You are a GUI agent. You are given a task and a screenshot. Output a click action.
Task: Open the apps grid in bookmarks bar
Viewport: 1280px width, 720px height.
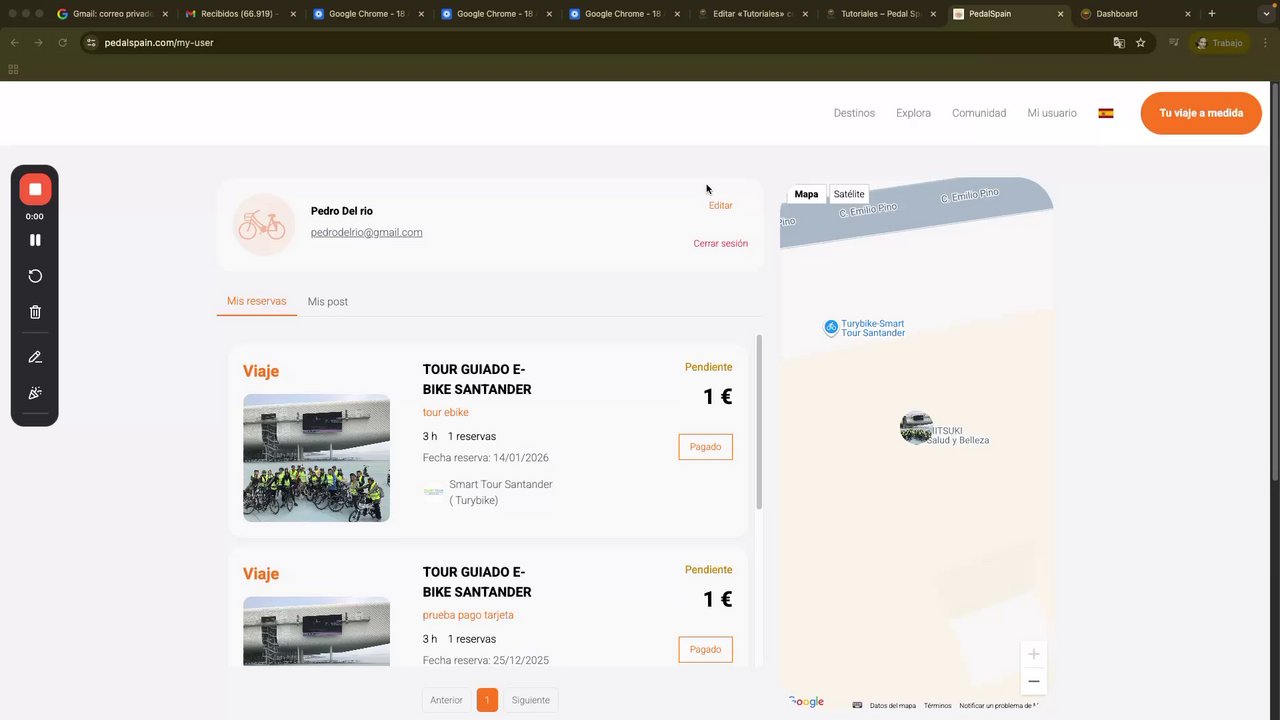(x=13, y=69)
